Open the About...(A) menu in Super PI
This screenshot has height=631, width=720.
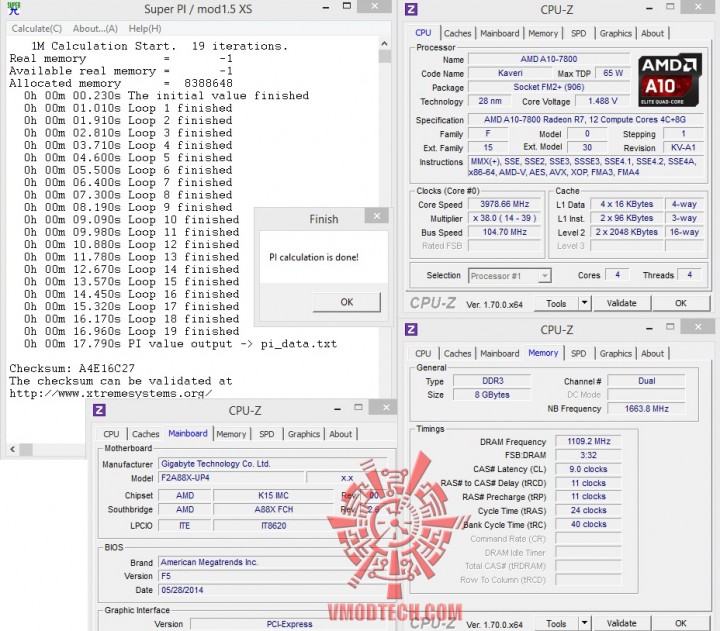click(95, 28)
